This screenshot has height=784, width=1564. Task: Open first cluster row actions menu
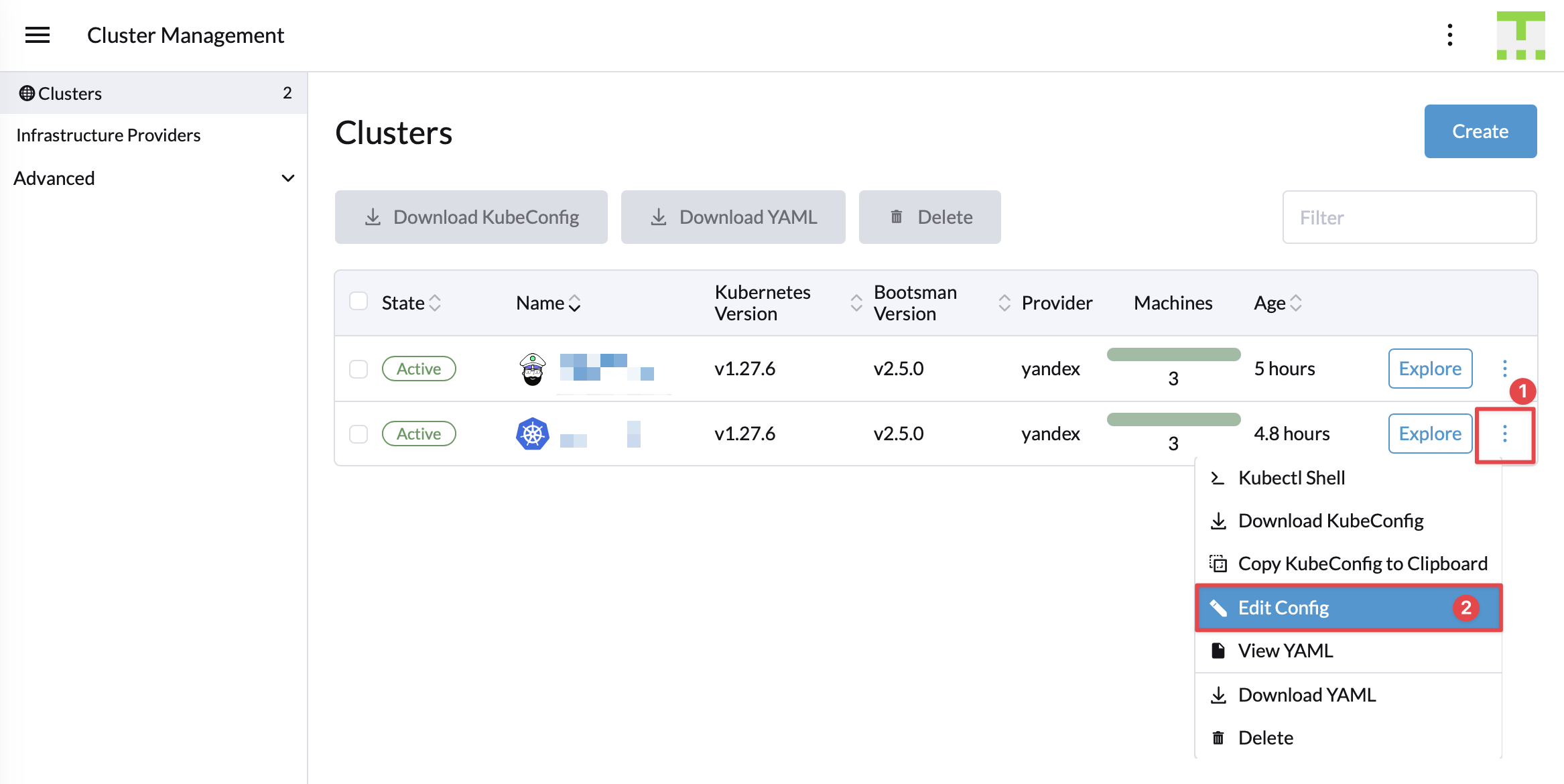tap(1504, 369)
